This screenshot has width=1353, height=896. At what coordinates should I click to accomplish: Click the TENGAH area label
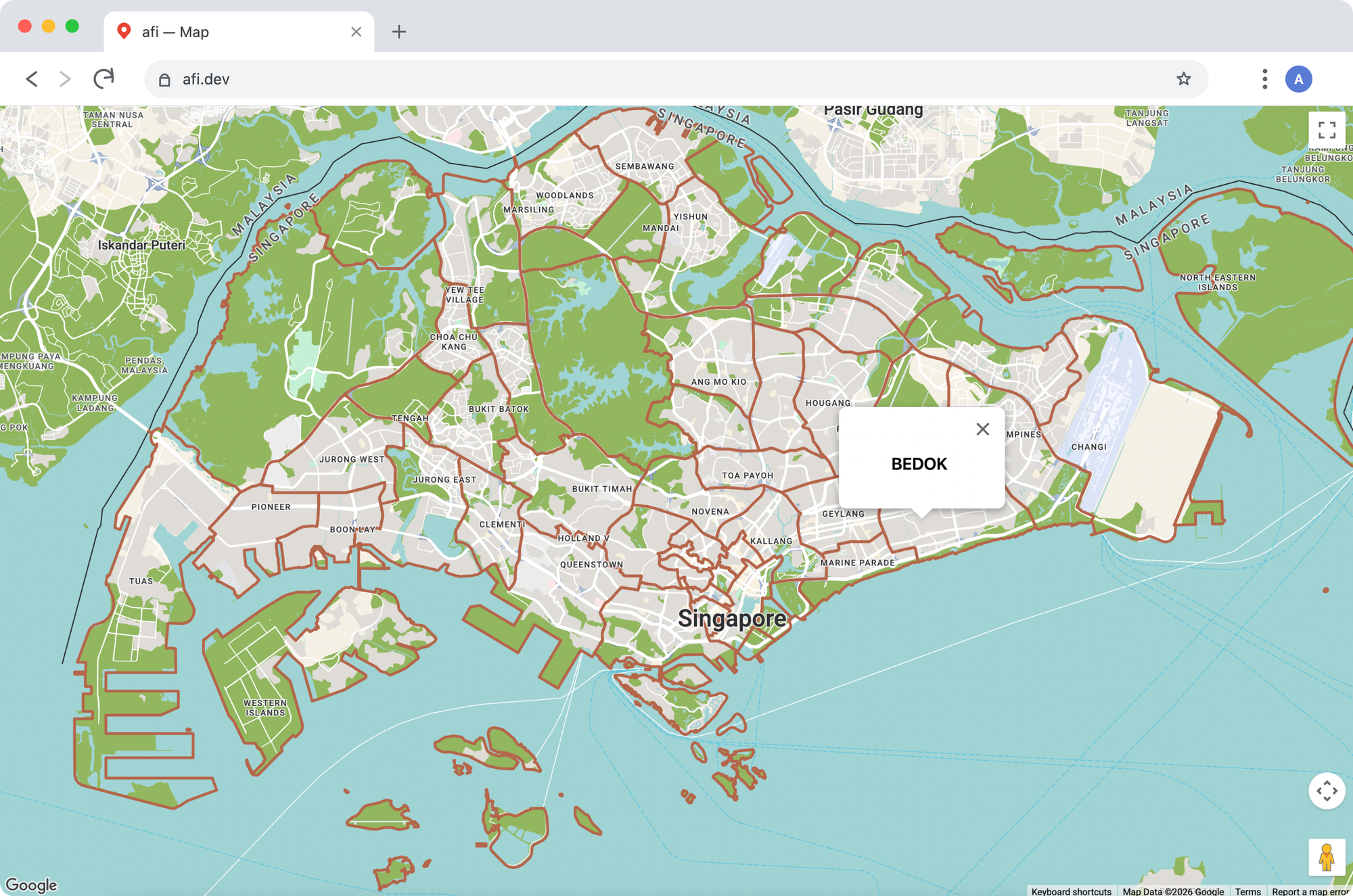[410, 419]
